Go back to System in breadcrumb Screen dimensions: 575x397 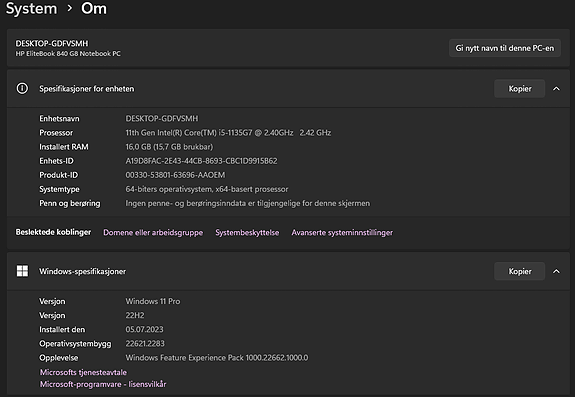[x=32, y=8]
